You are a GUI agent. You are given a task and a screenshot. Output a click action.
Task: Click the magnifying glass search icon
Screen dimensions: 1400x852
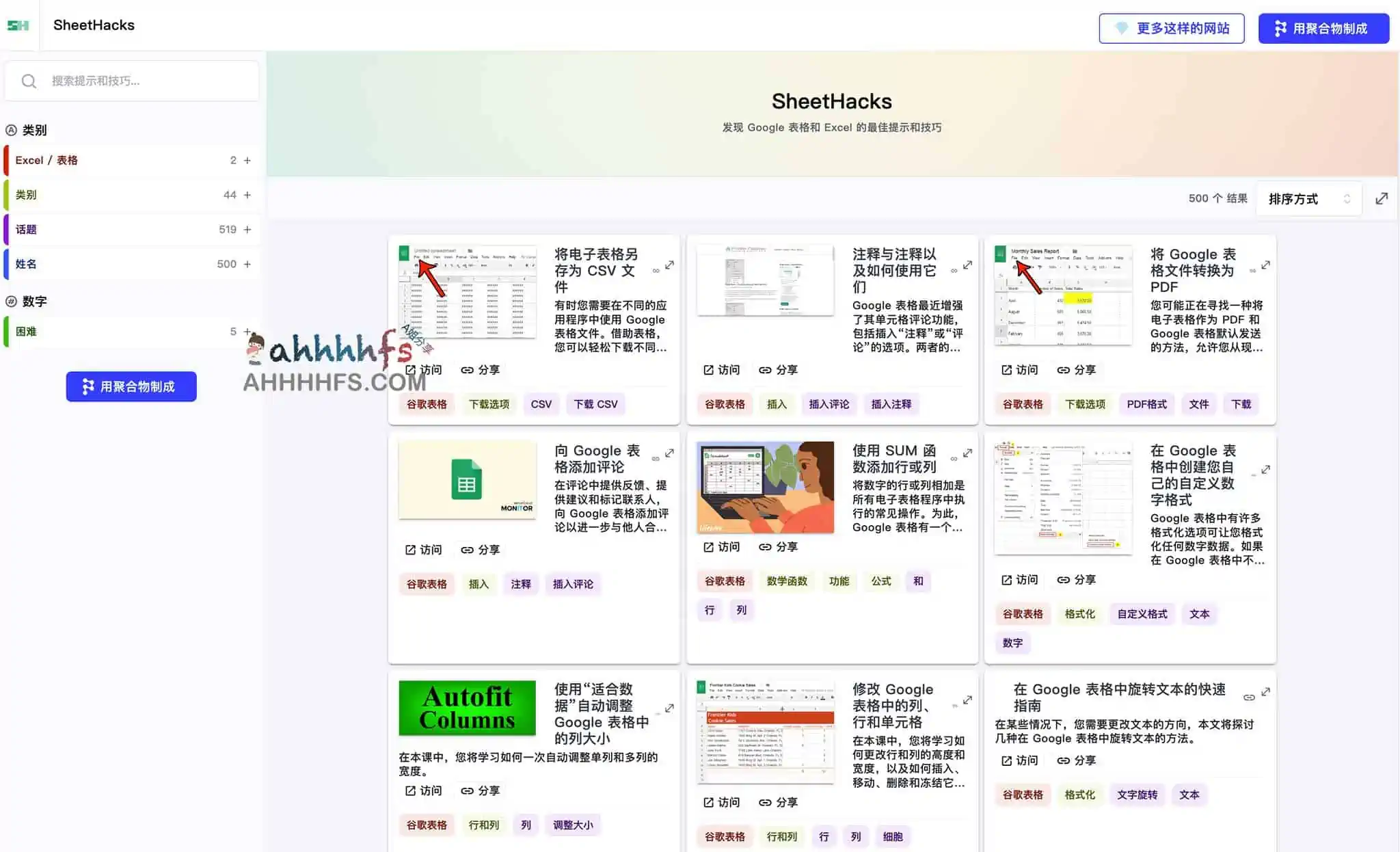tap(29, 80)
